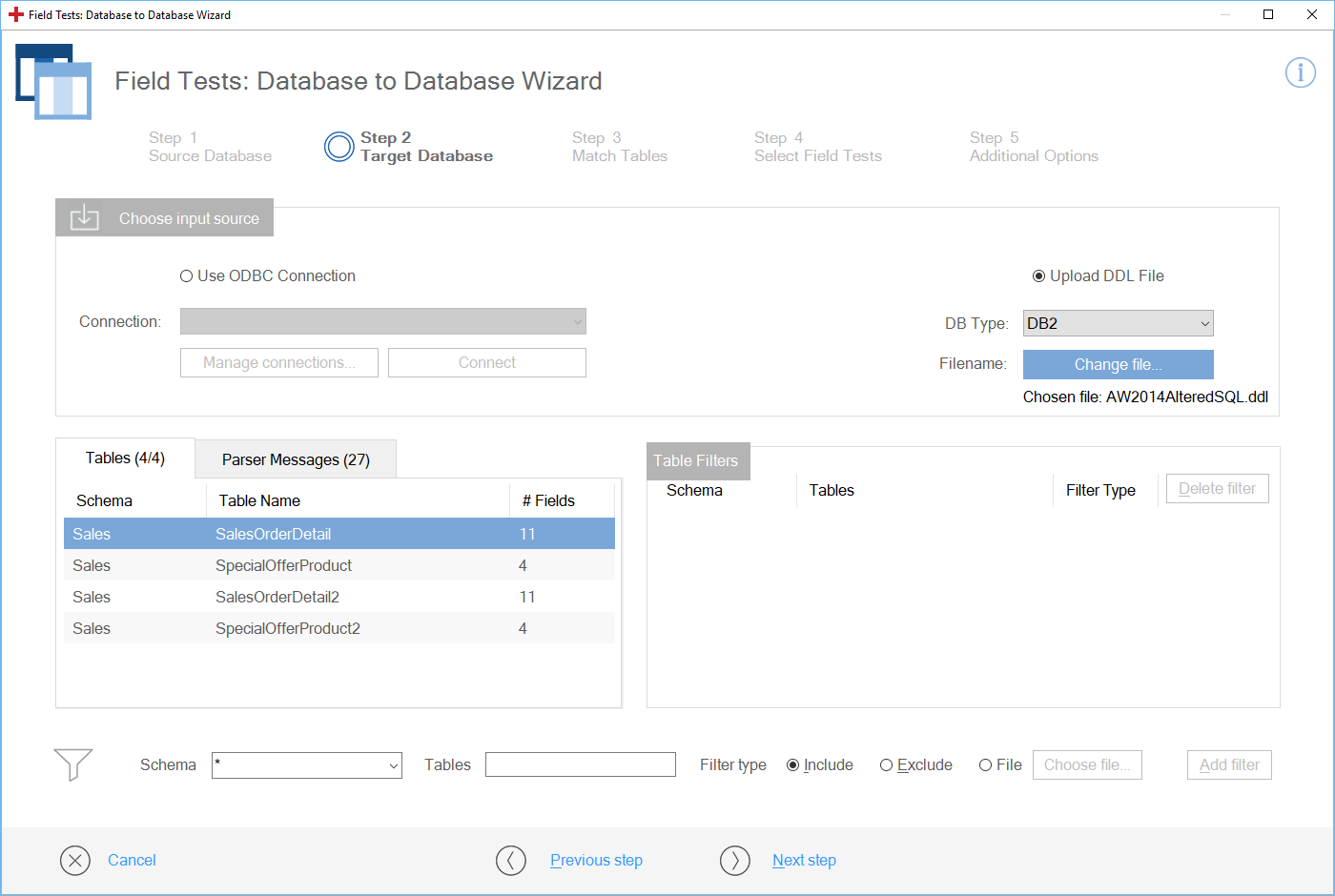The image size is (1335, 896).
Task: Click the wizard database logo icon
Action: click(x=54, y=82)
